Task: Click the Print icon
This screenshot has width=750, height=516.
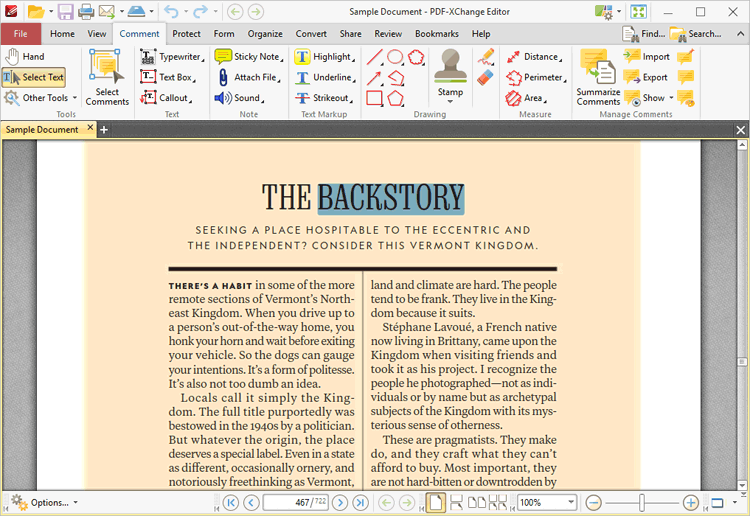Action: coord(86,11)
